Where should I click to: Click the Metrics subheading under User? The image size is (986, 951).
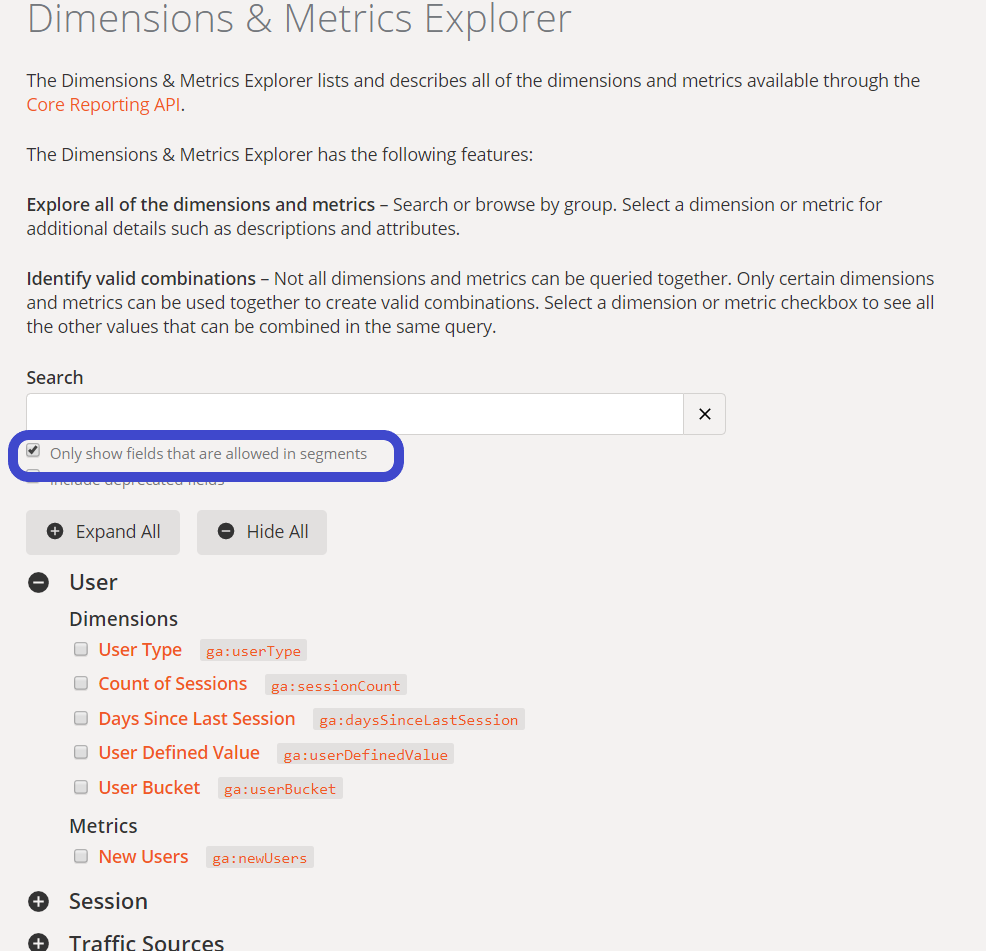[103, 826]
